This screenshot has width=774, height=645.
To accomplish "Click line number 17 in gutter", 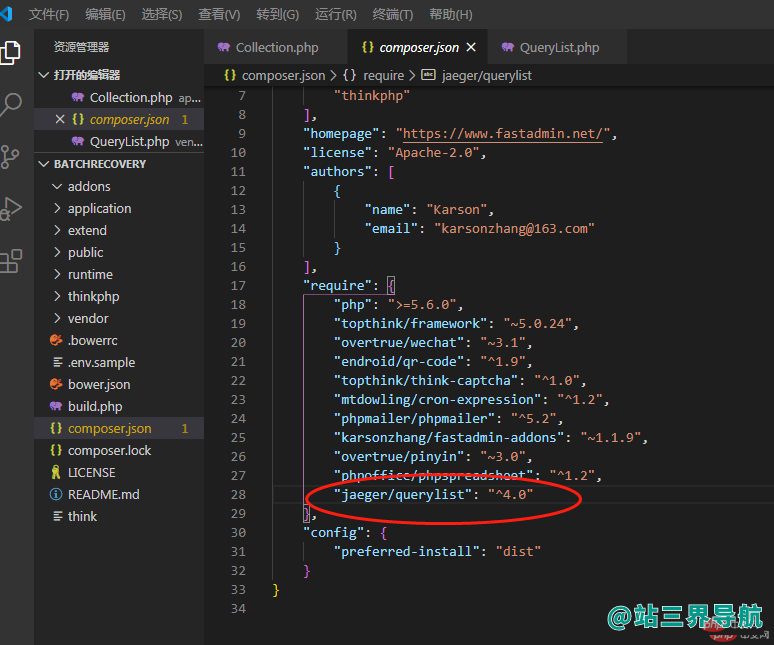I will pyautogui.click(x=238, y=286).
